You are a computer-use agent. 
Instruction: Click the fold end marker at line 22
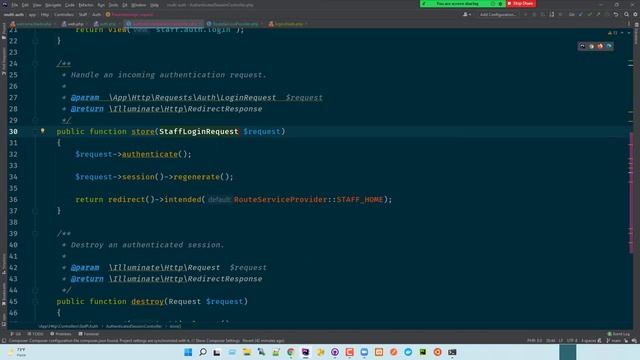(x=36, y=41)
